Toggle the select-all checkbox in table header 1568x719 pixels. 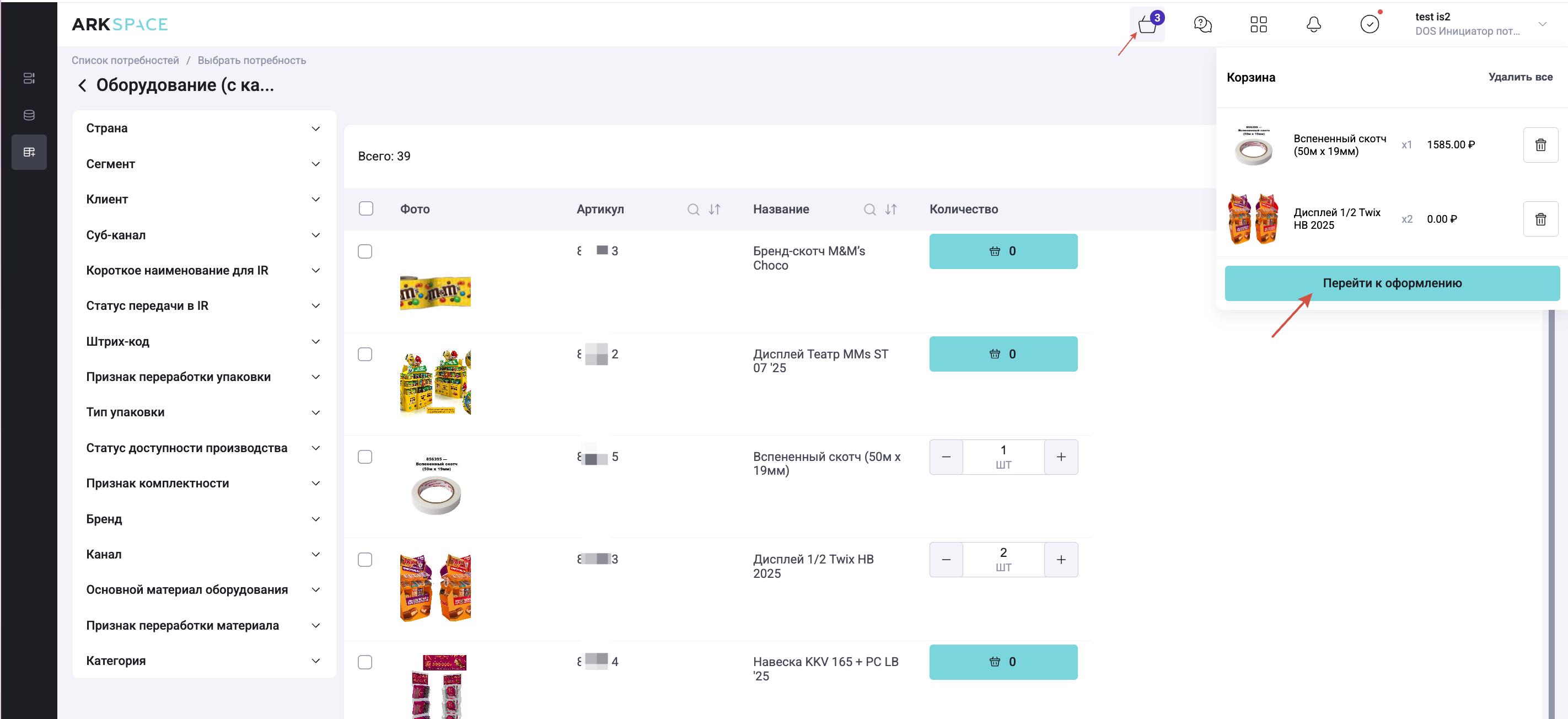coord(366,209)
